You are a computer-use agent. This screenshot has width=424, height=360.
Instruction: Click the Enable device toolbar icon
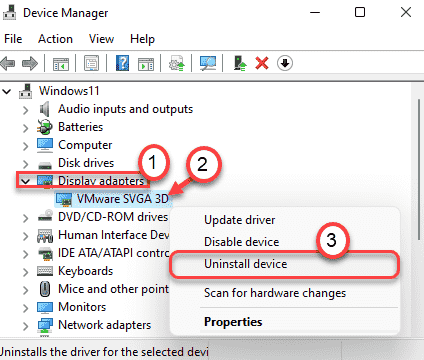(x=240, y=63)
